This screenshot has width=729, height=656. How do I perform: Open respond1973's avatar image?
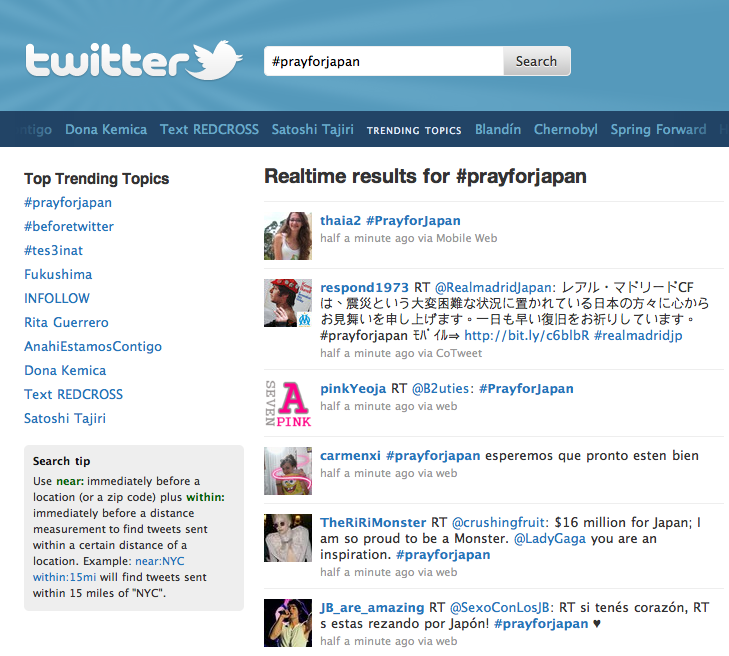tap(288, 303)
